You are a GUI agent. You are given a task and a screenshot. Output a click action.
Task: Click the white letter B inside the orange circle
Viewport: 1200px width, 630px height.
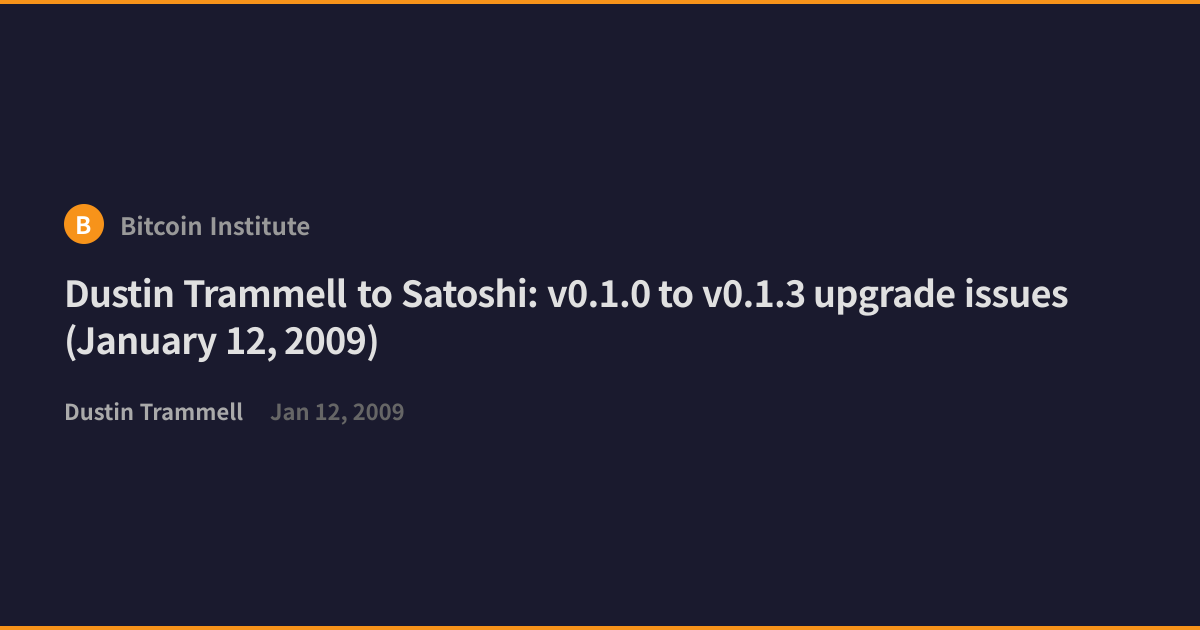coord(84,226)
